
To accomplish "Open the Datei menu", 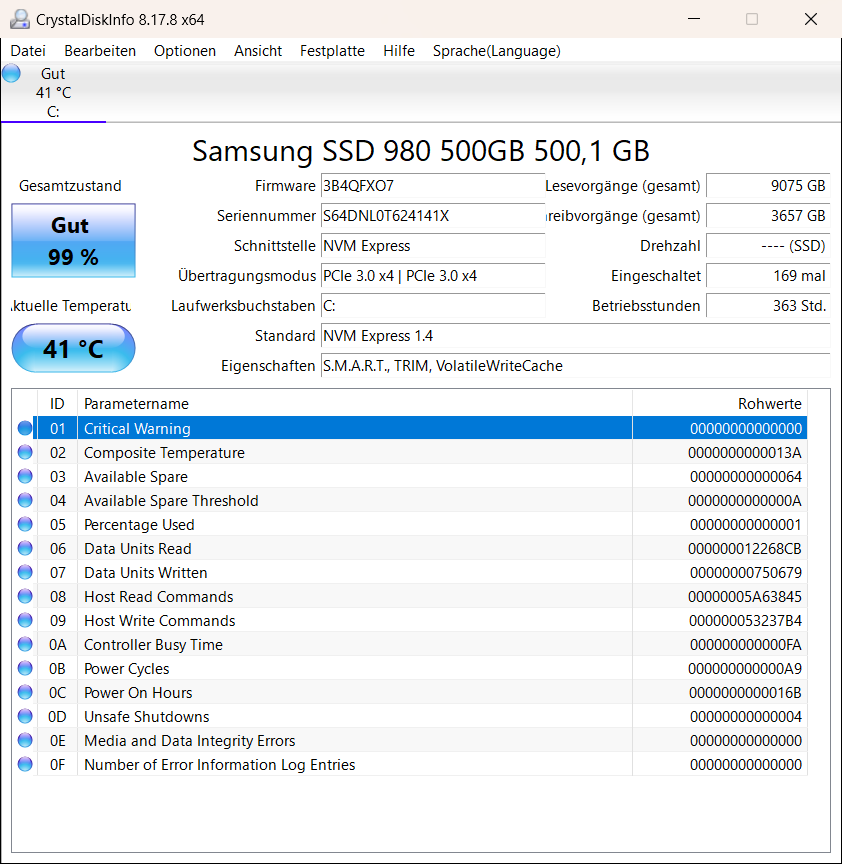I will (x=28, y=51).
